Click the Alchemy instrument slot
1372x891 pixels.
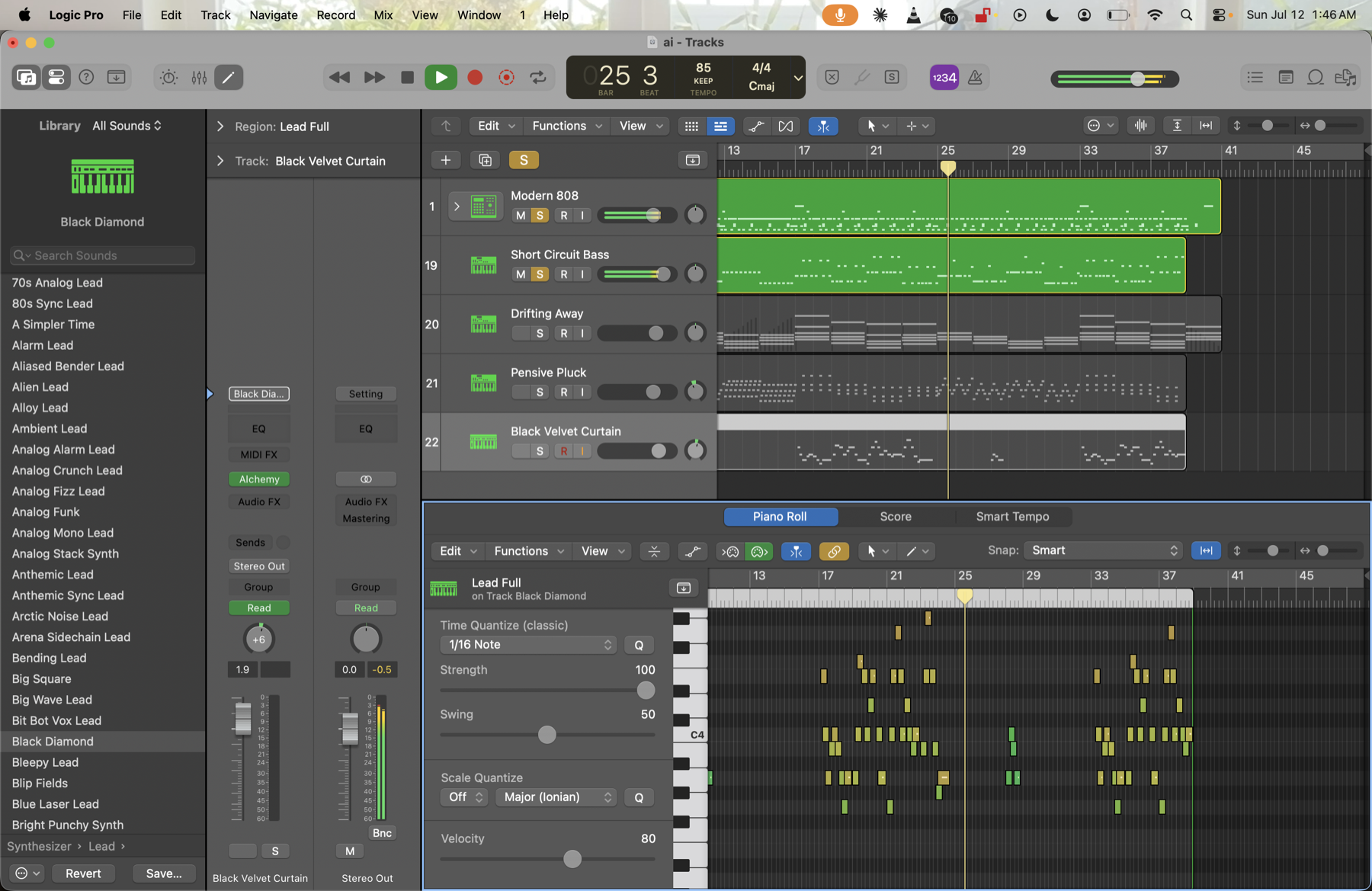point(259,479)
